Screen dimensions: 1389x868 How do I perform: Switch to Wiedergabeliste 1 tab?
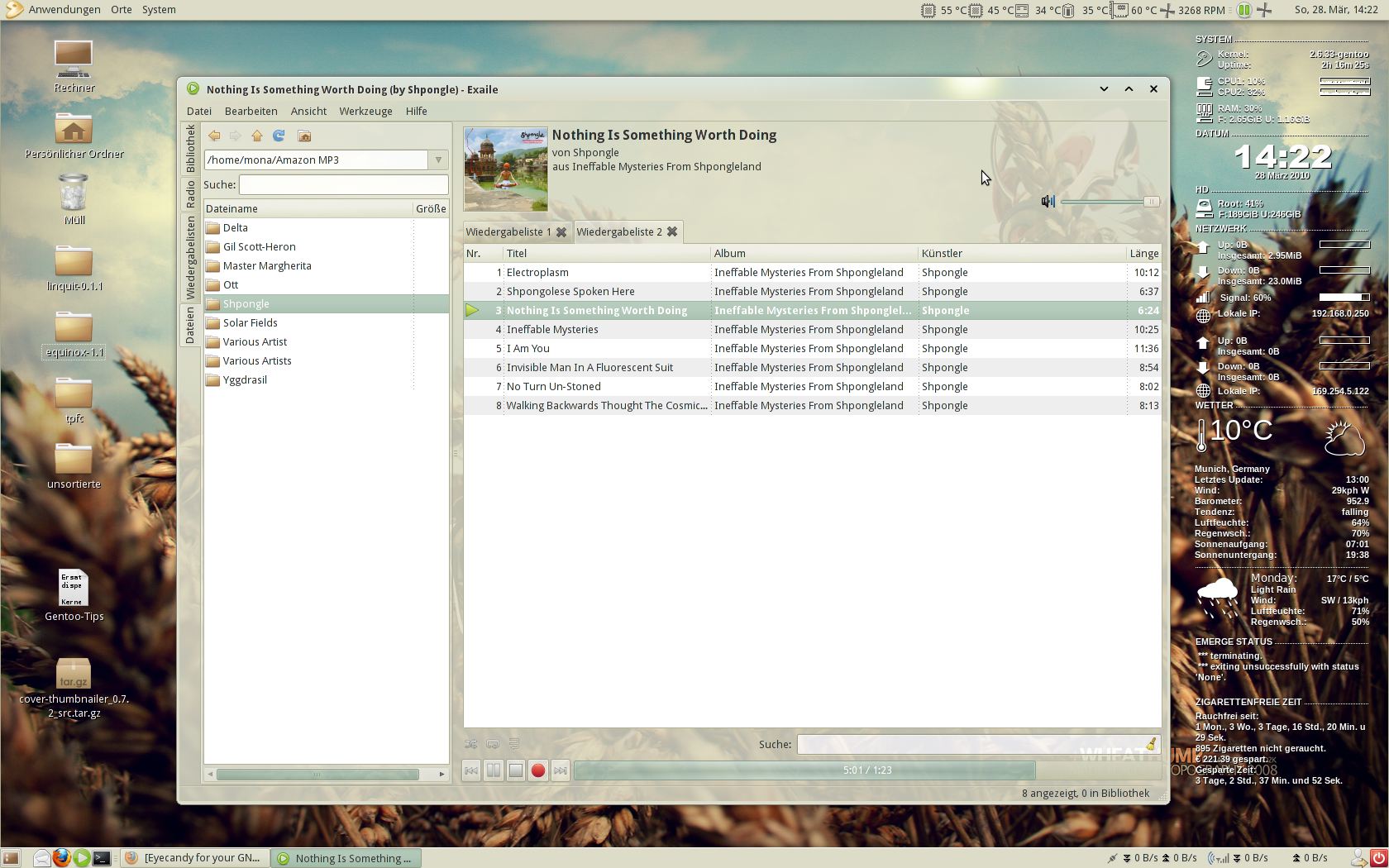pos(508,232)
